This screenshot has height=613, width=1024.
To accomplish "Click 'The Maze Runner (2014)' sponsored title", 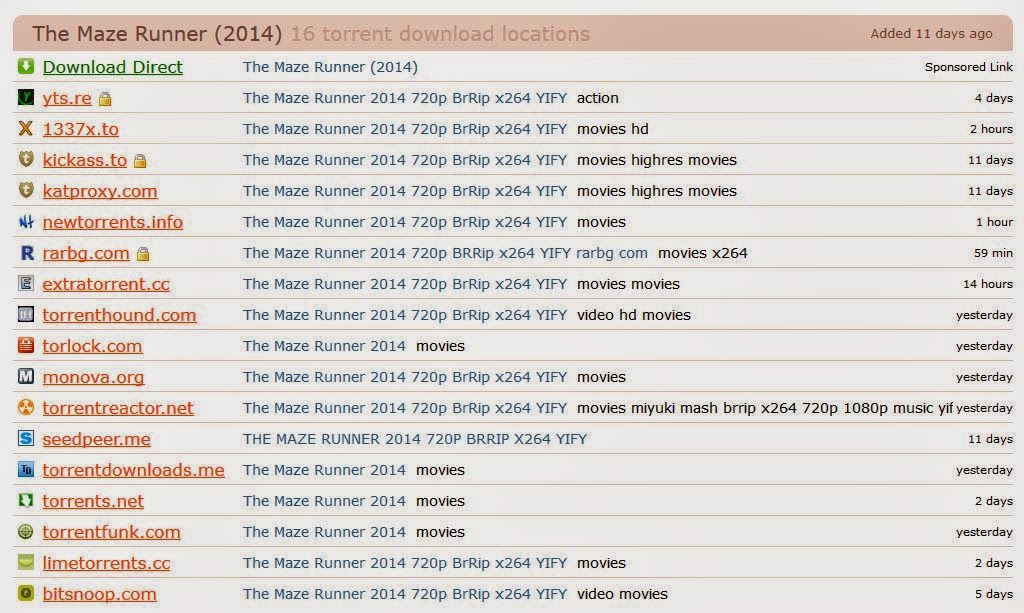I will (330, 67).
